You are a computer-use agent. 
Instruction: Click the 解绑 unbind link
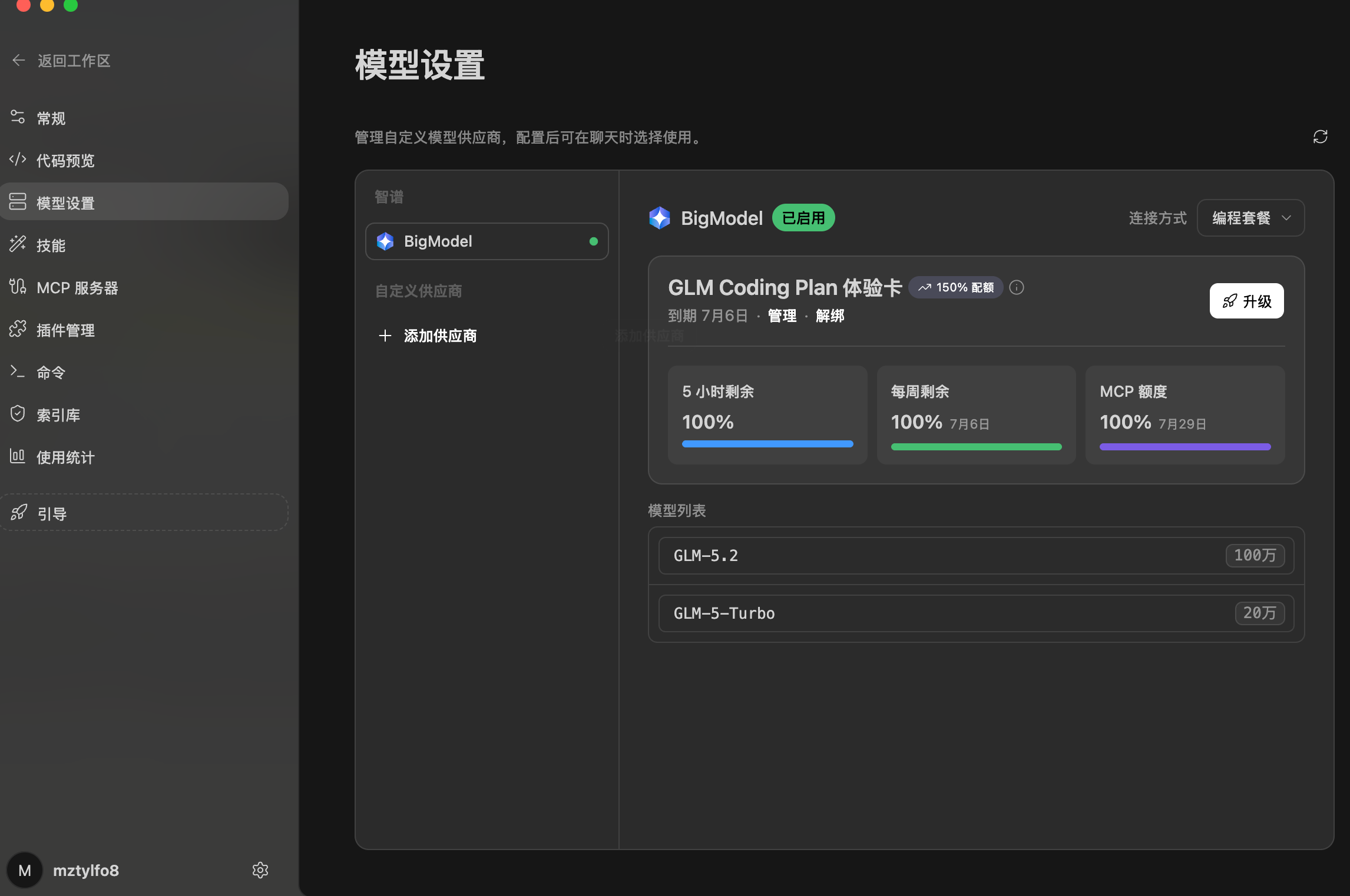(830, 316)
